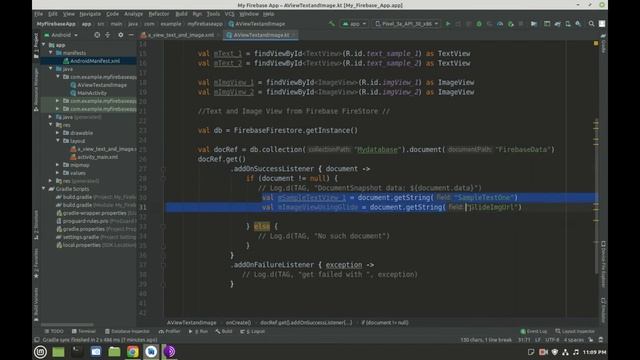640x360 pixels.
Task: Run the app with green play icon
Action: pos(448,24)
